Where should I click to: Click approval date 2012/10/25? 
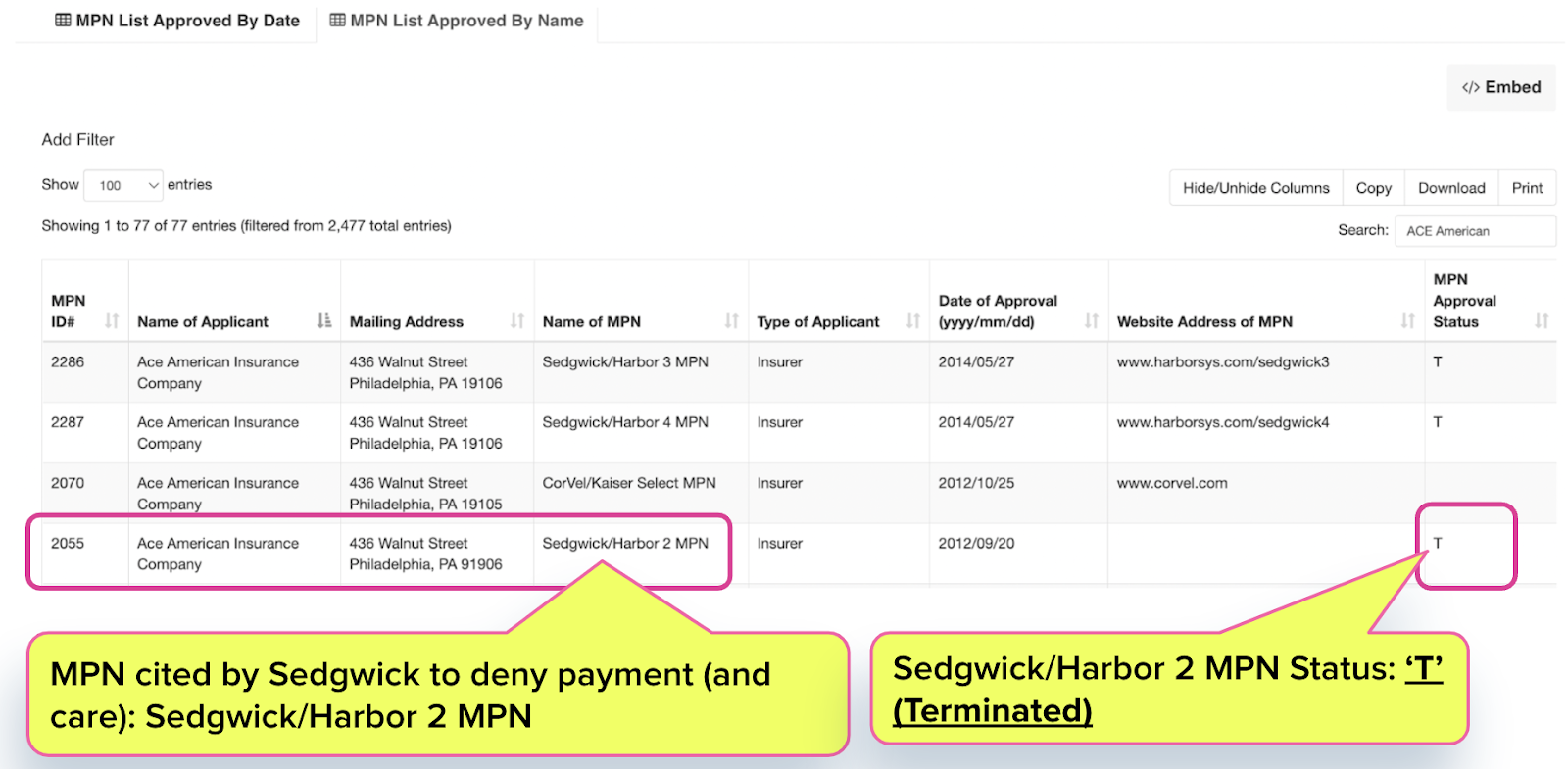pyautogui.click(x=976, y=483)
